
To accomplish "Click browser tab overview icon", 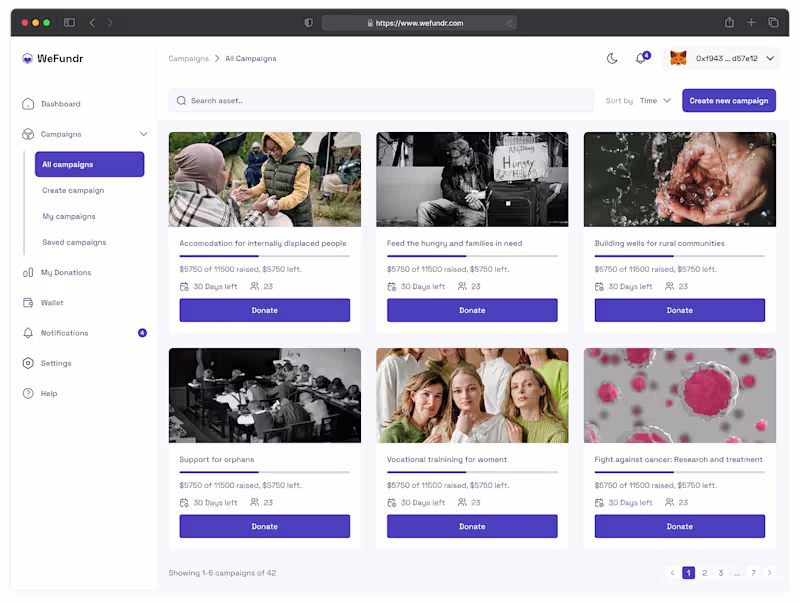I will point(773,22).
